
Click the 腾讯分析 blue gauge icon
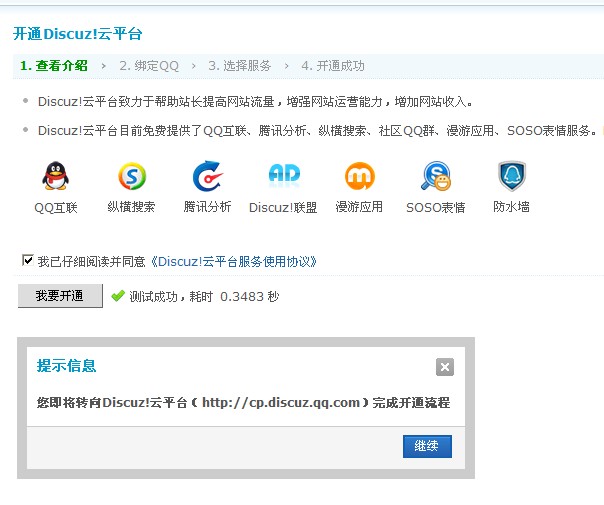point(208,176)
